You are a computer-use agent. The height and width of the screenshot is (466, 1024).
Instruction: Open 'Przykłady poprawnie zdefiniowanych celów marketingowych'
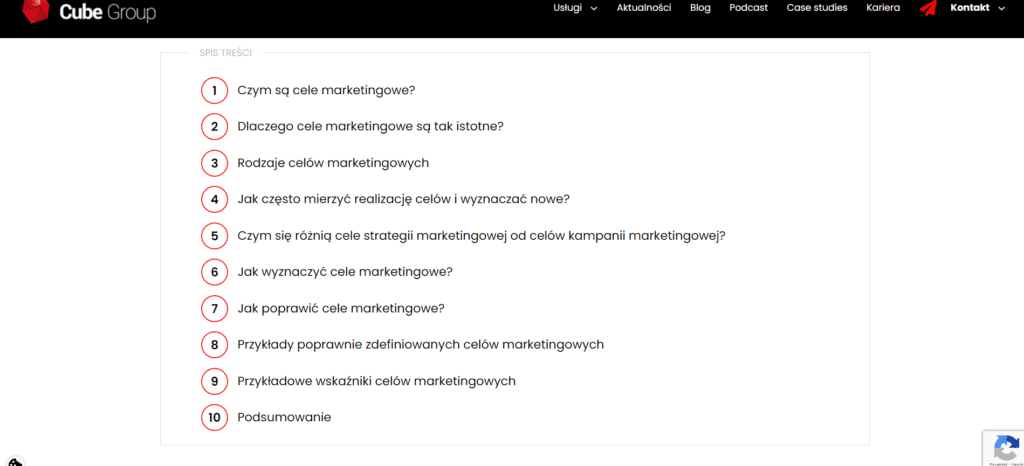tap(421, 345)
